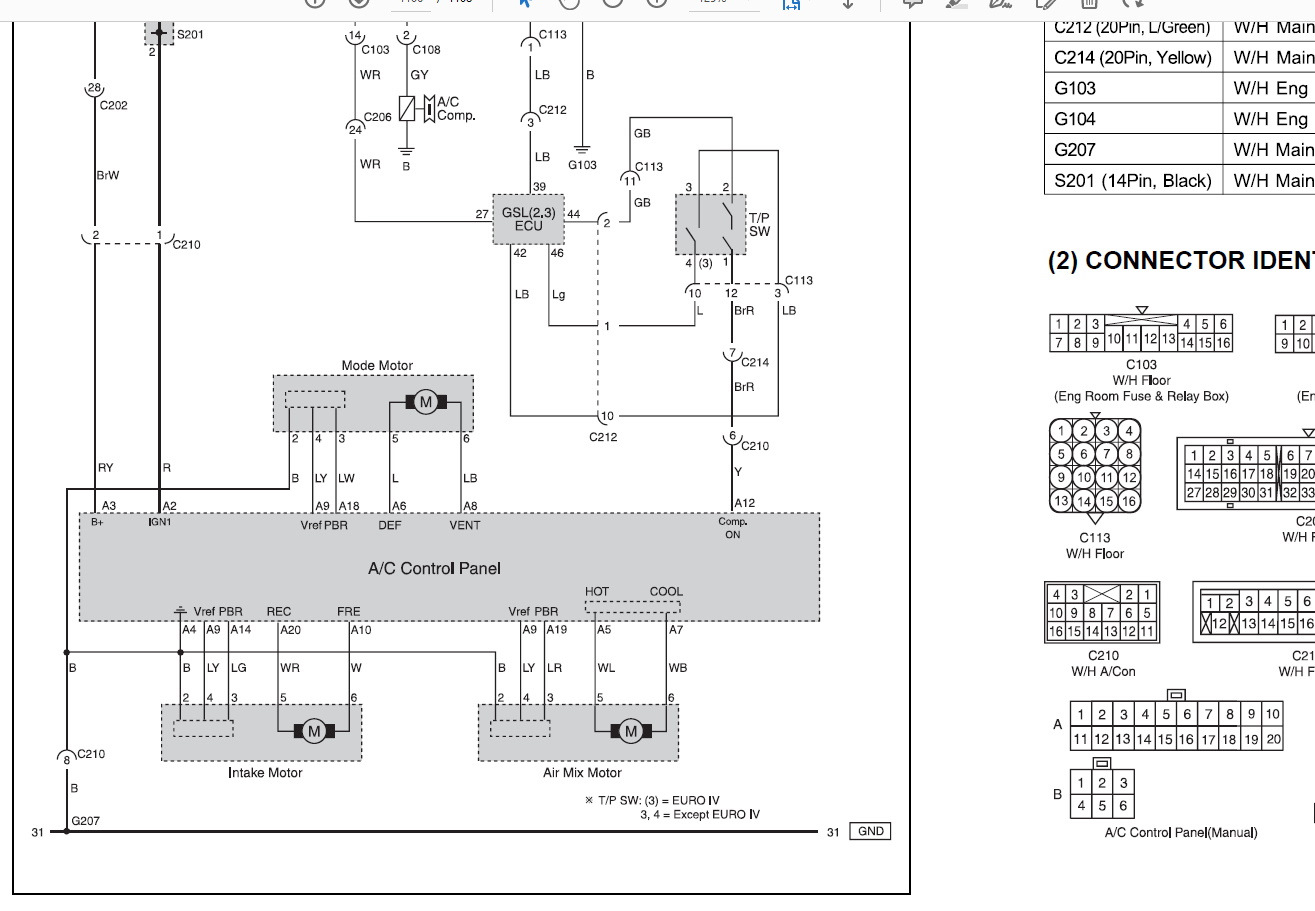The image size is (1315, 911).
Task: Click the HOT label on the control panel
Action: (x=597, y=591)
